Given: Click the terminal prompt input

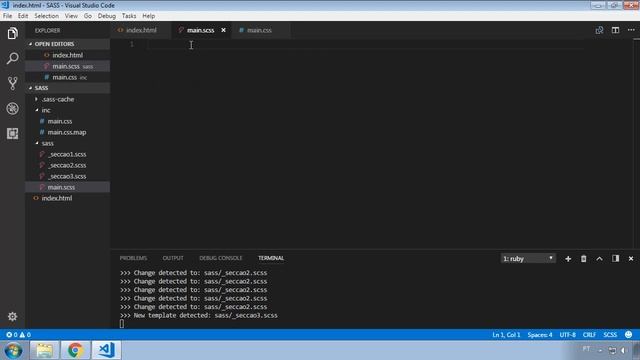Looking at the screenshot, I should [122, 324].
